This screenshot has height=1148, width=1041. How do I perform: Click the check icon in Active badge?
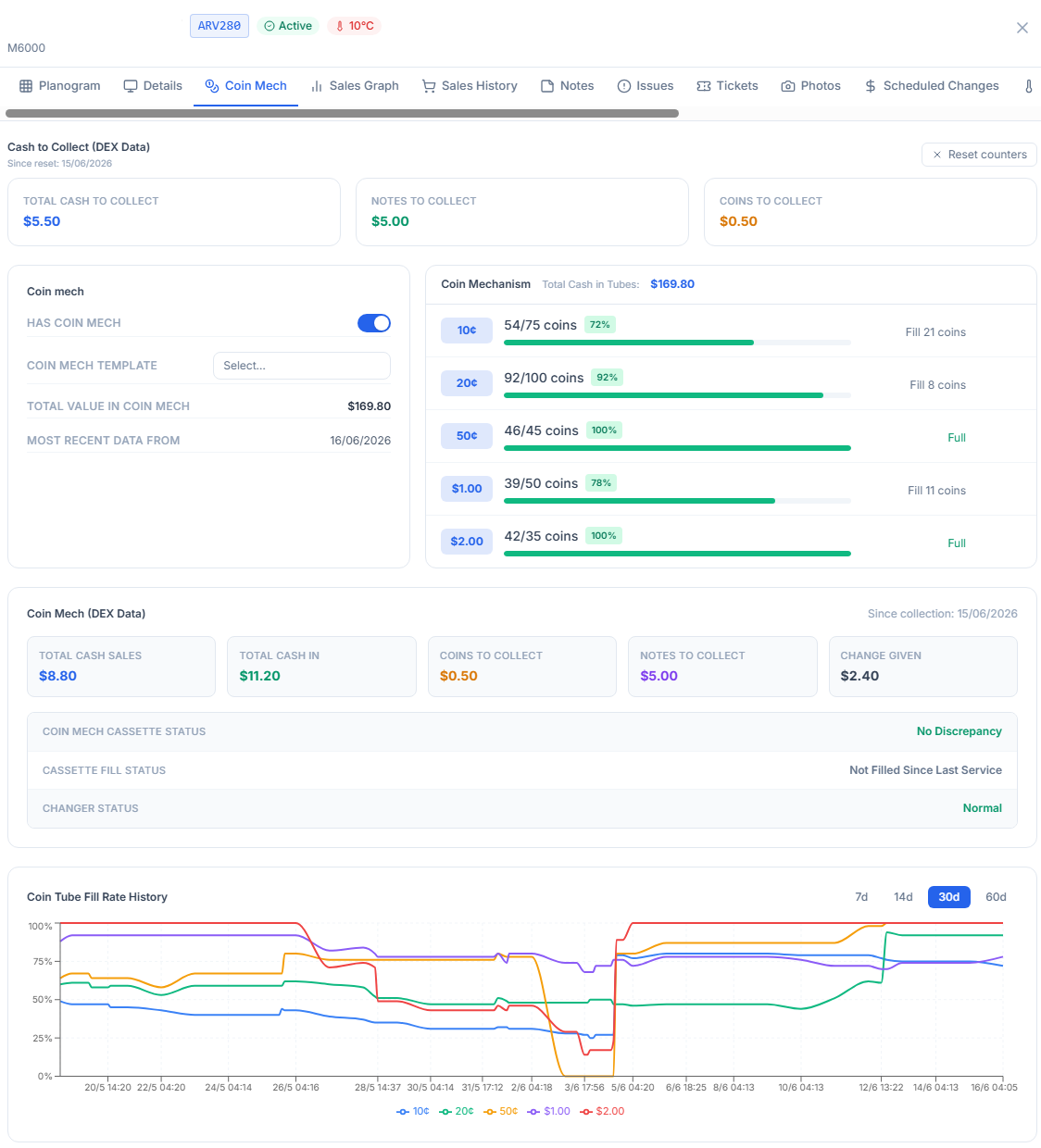coord(270,26)
